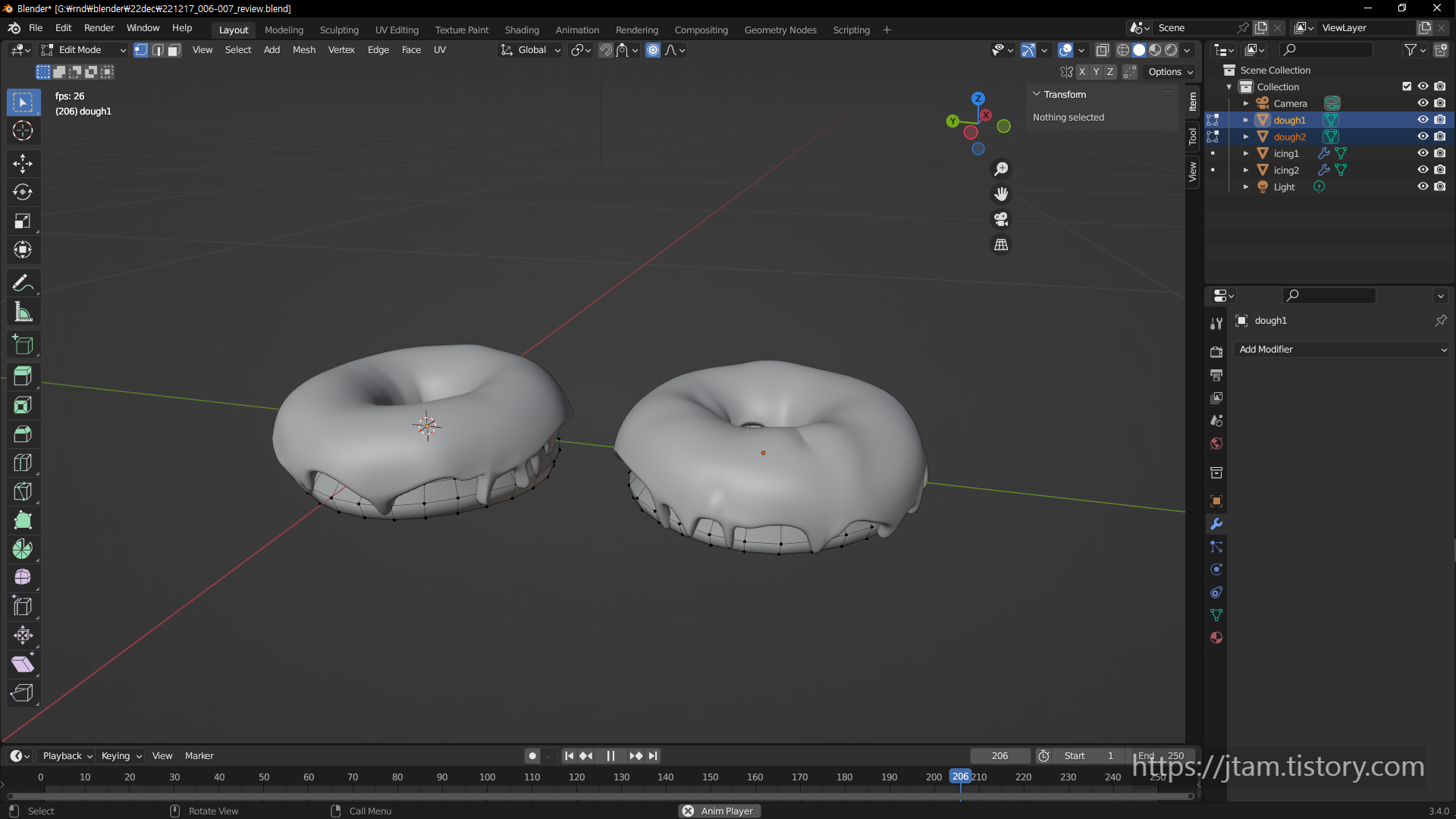Open the File menu
1456x819 pixels.
pyautogui.click(x=36, y=28)
